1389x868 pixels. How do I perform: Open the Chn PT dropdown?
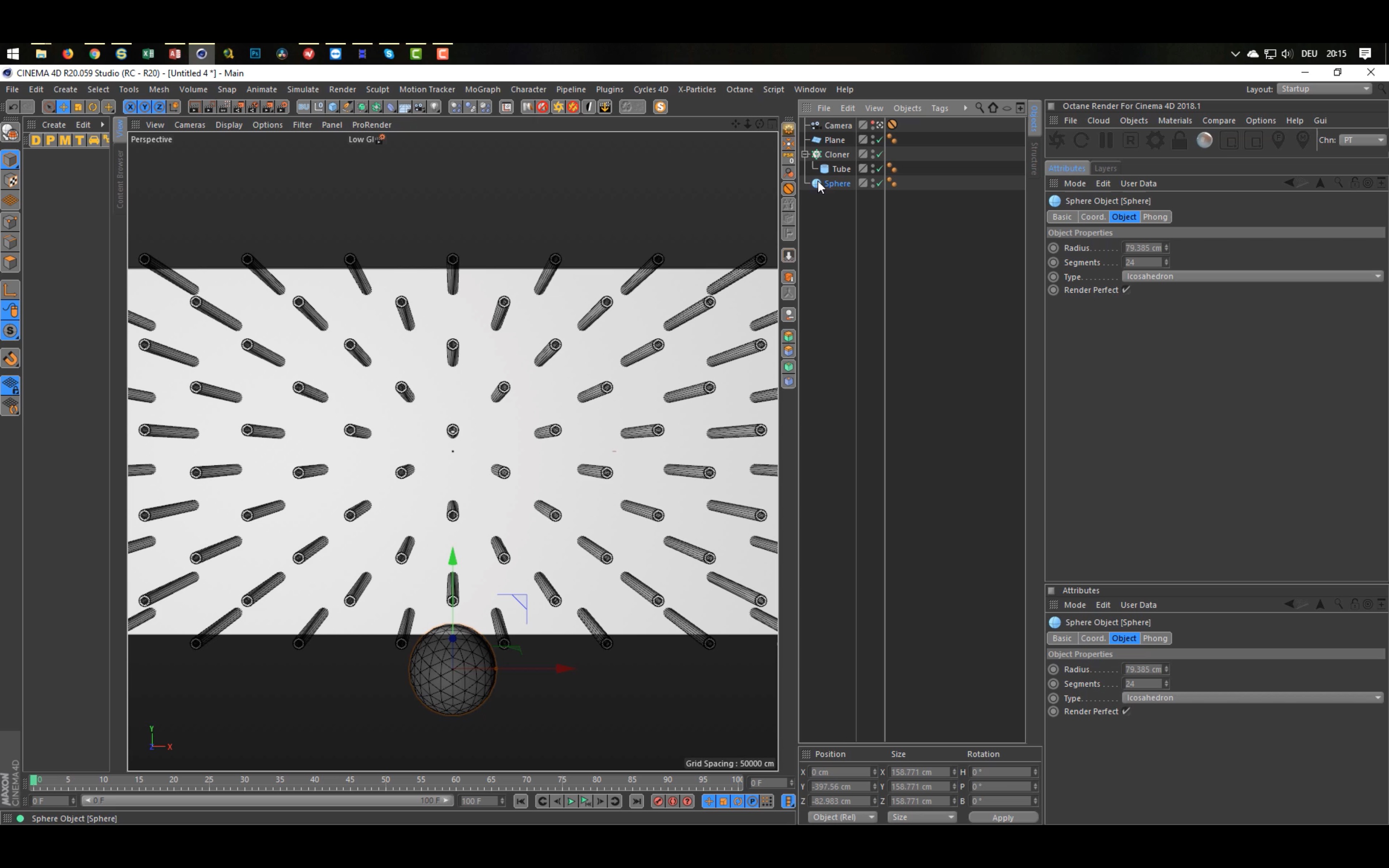click(x=1363, y=140)
